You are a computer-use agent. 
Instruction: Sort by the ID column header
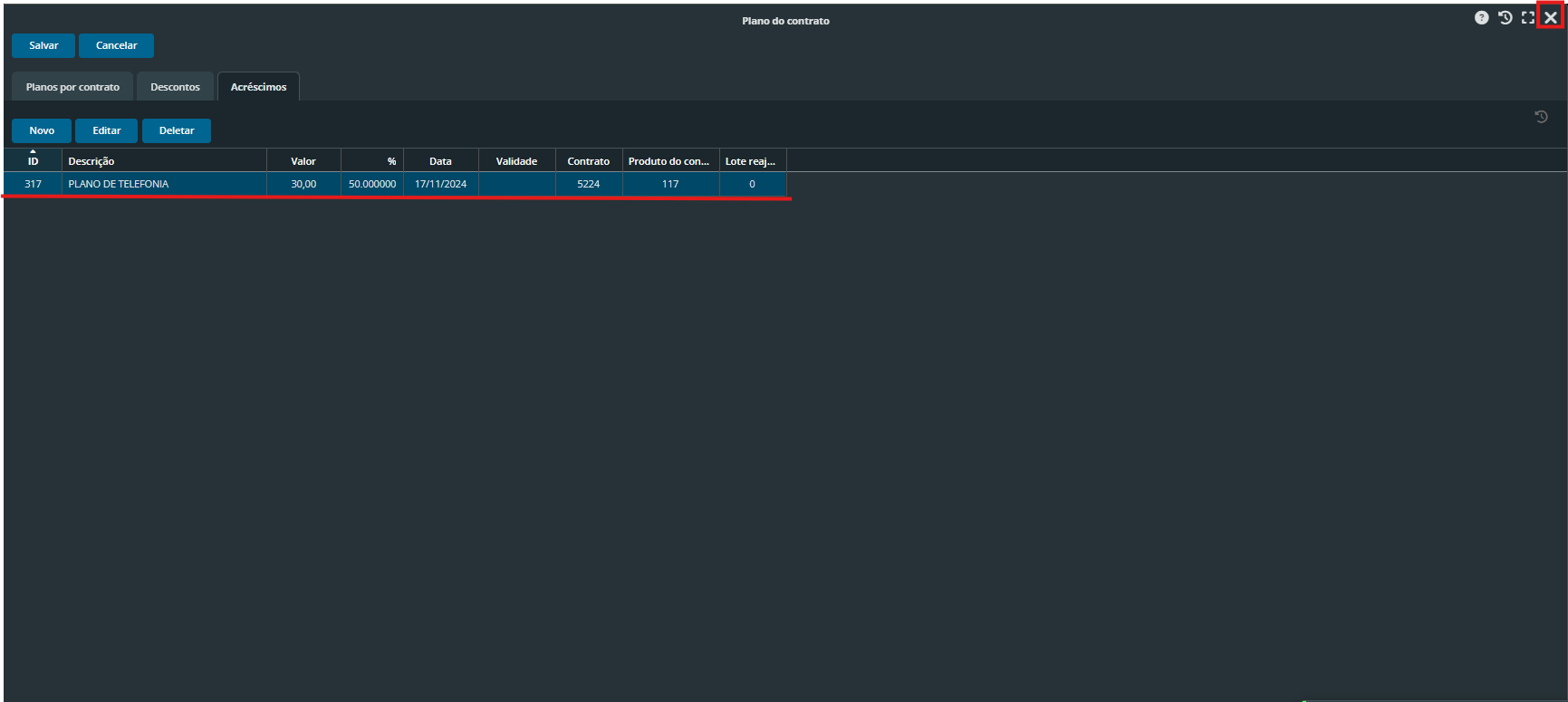33,161
